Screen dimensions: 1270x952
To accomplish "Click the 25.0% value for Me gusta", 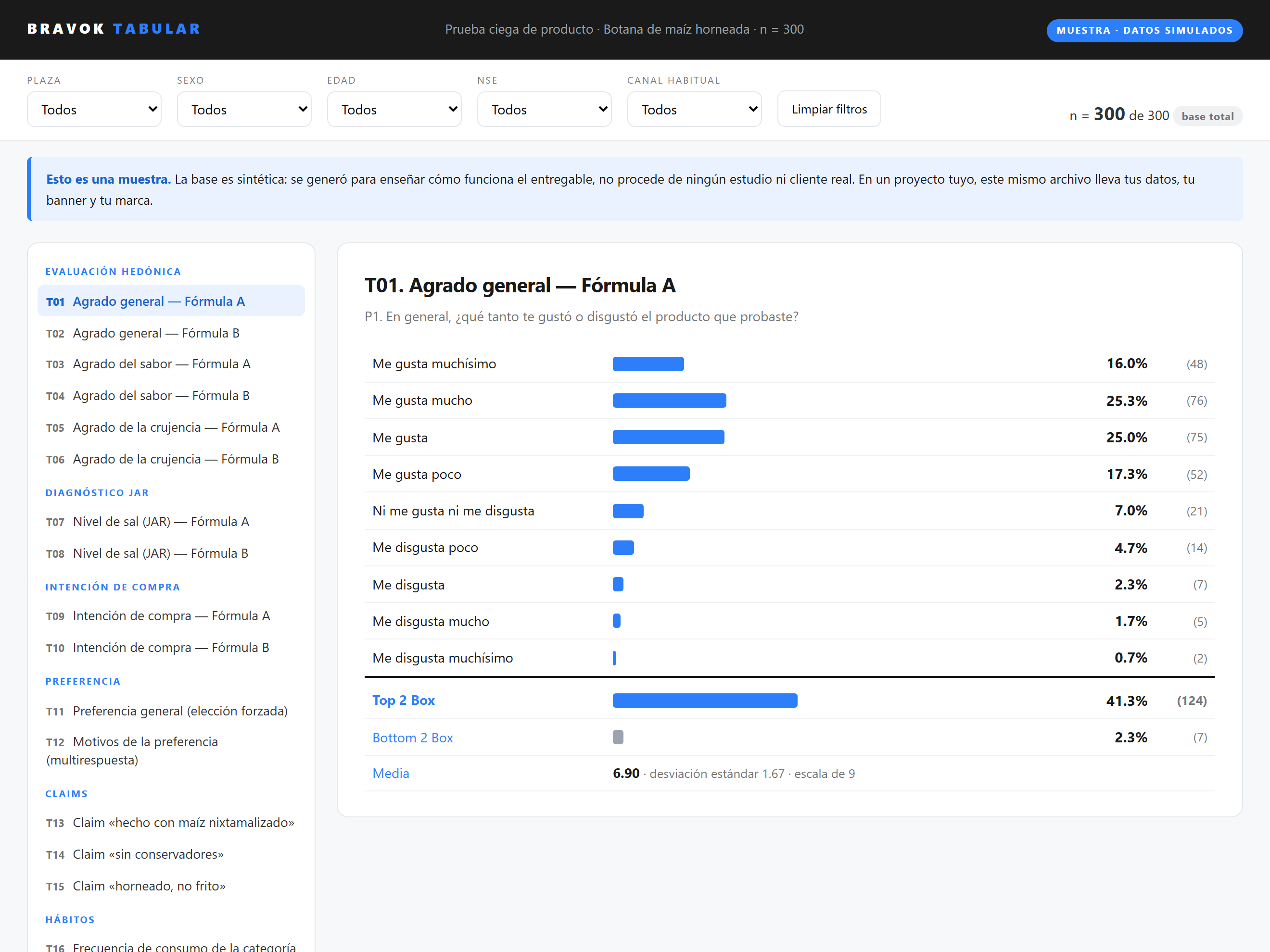I will click(1127, 437).
